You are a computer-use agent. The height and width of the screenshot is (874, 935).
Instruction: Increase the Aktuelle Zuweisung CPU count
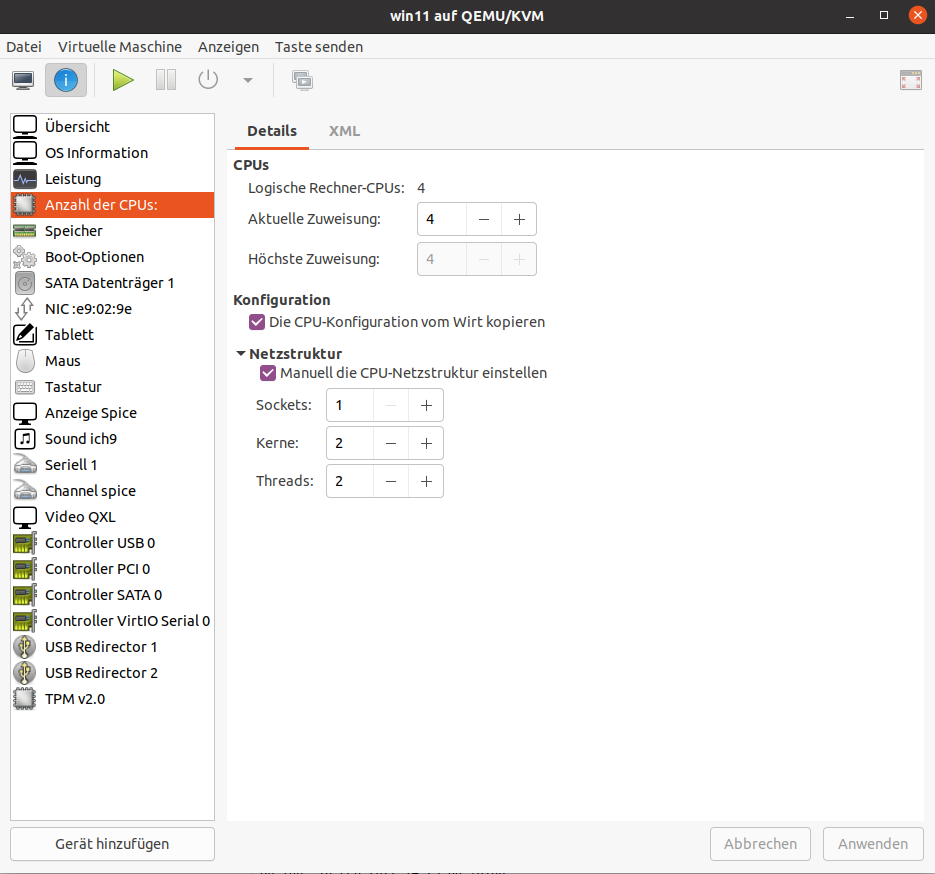pyautogui.click(x=519, y=219)
